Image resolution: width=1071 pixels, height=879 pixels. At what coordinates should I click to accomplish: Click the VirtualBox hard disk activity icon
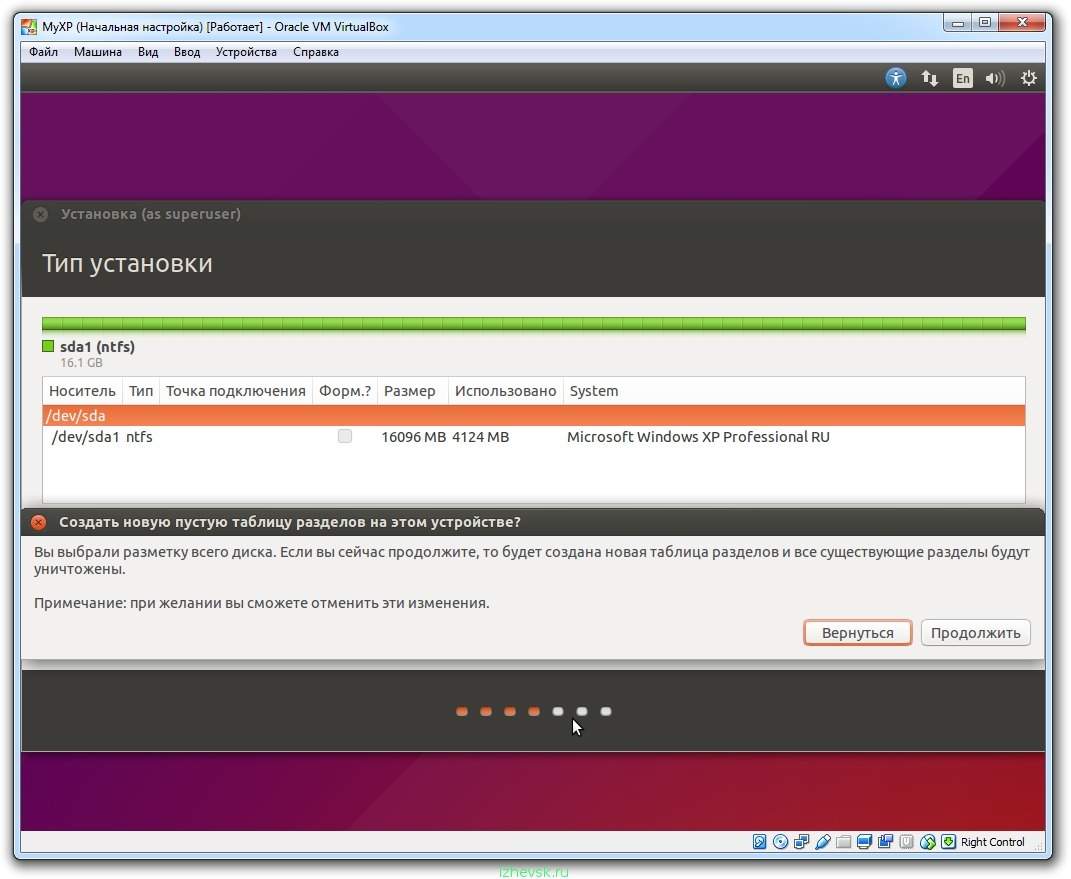pos(760,842)
